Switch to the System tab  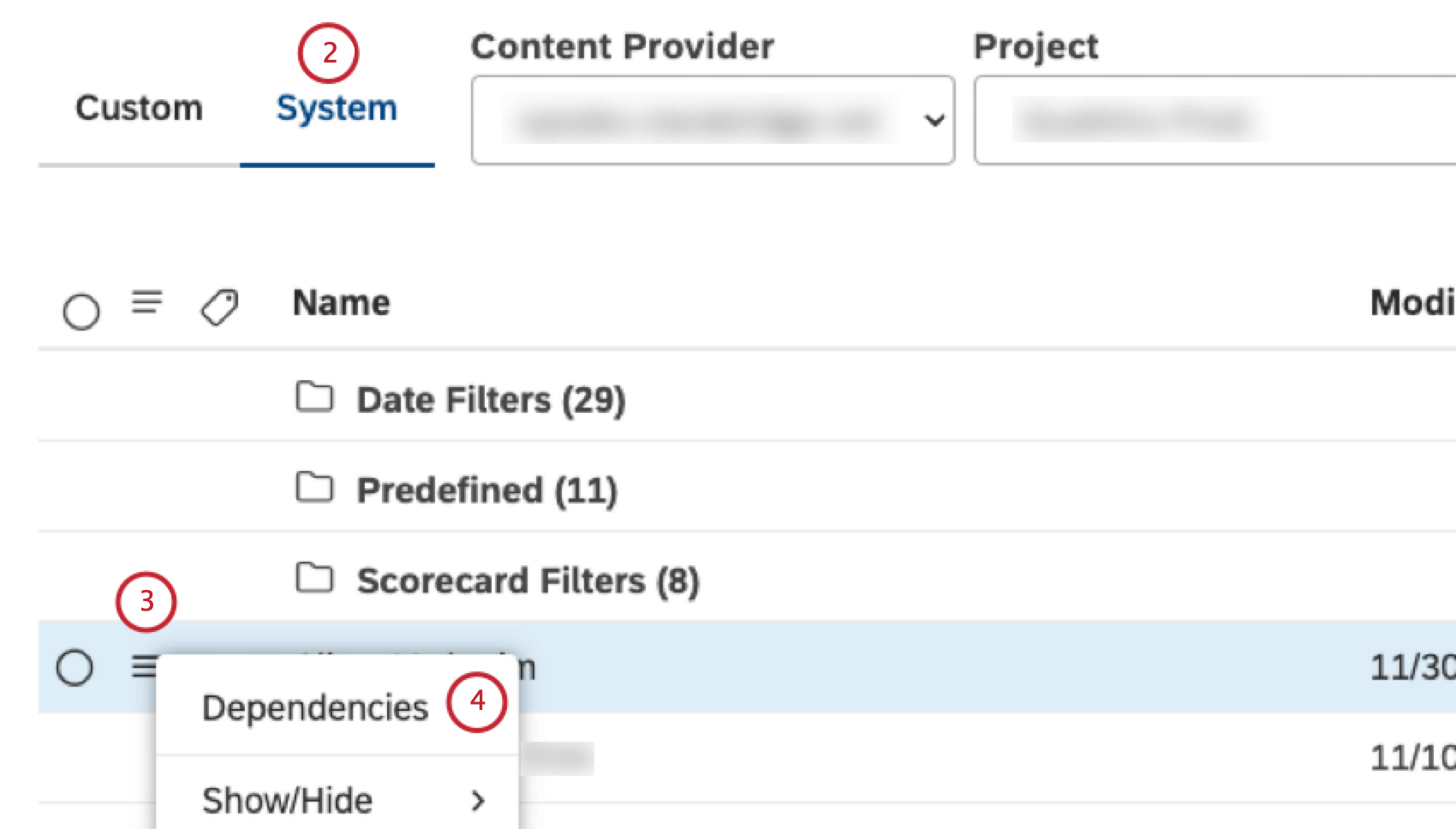(335, 108)
